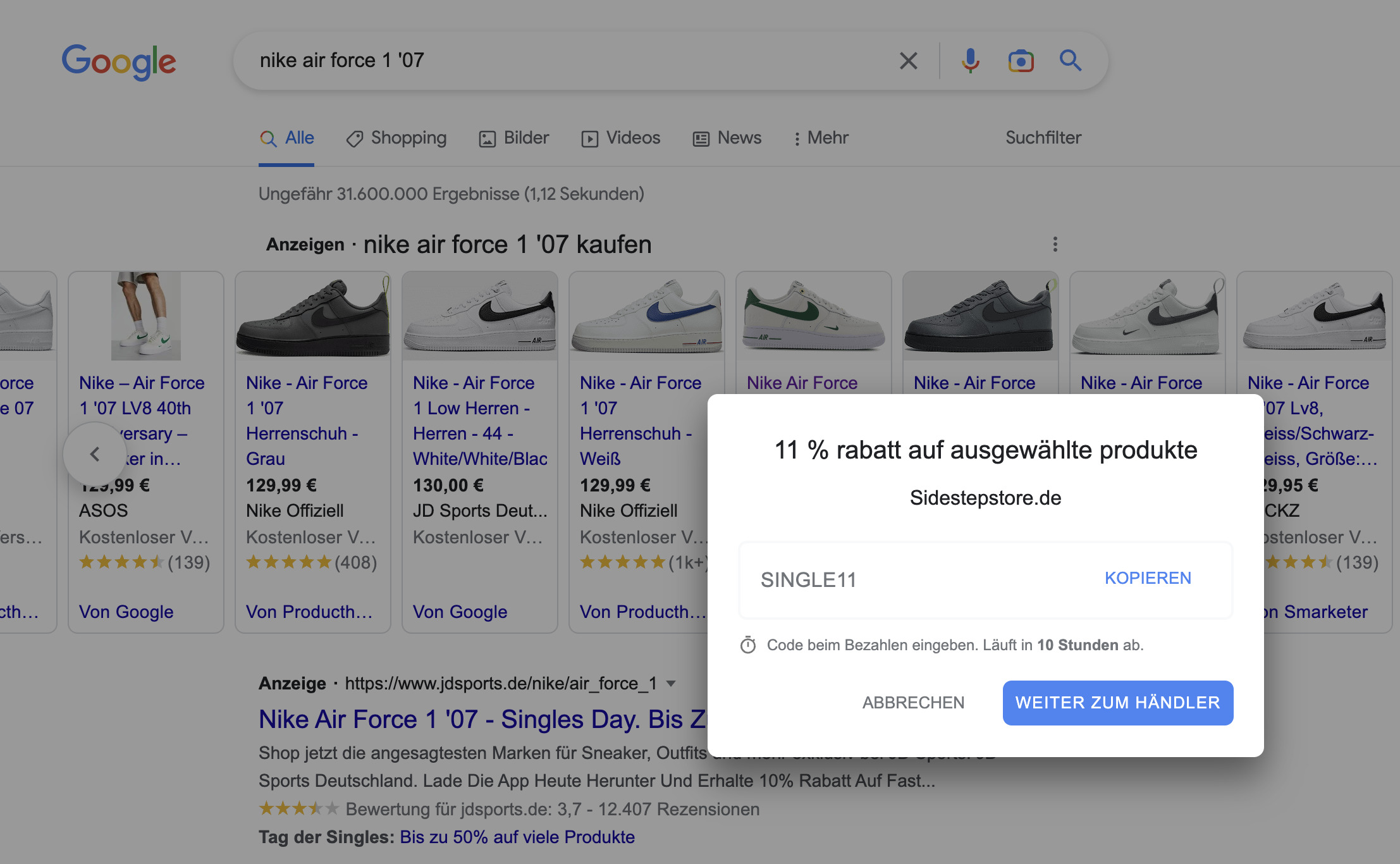The width and height of the screenshot is (1400, 864).
Task: Expand the jdsports.de ad URL dropdown arrow
Action: coord(671,684)
